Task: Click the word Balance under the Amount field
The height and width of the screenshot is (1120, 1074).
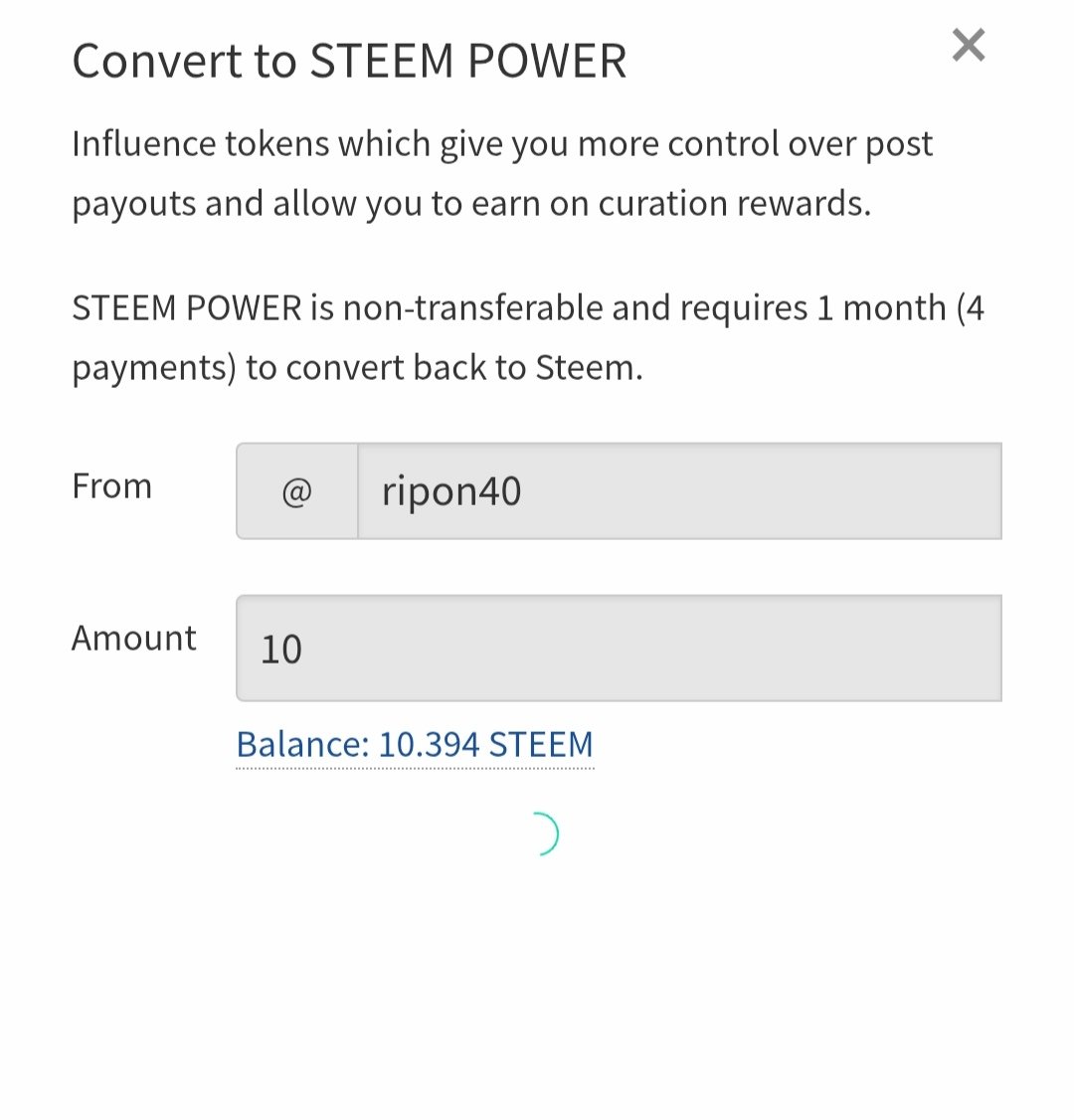Action: [302, 745]
